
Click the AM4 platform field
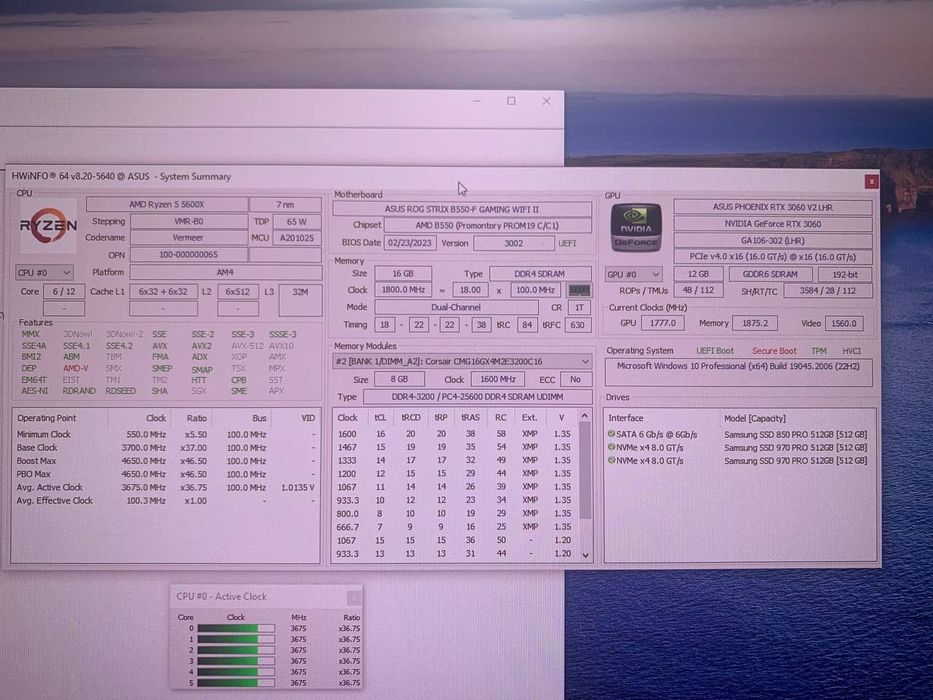pos(225,273)
